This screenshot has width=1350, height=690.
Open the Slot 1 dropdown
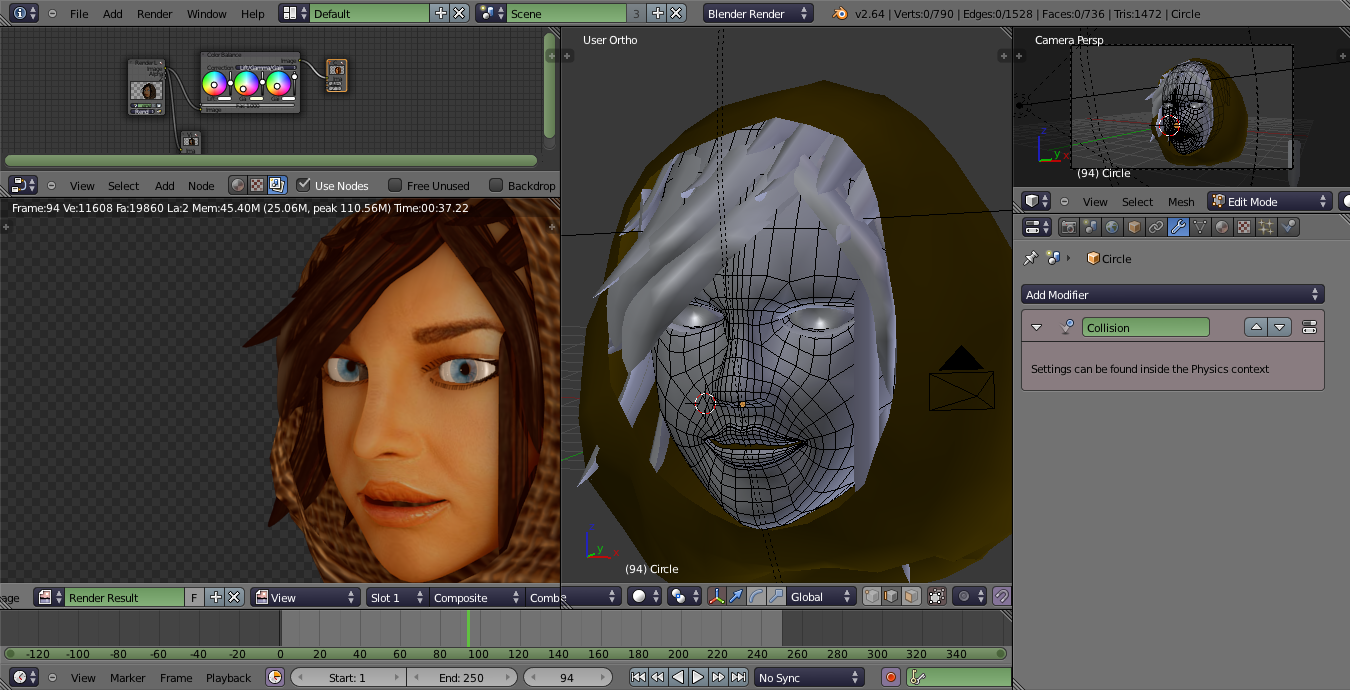398,597
